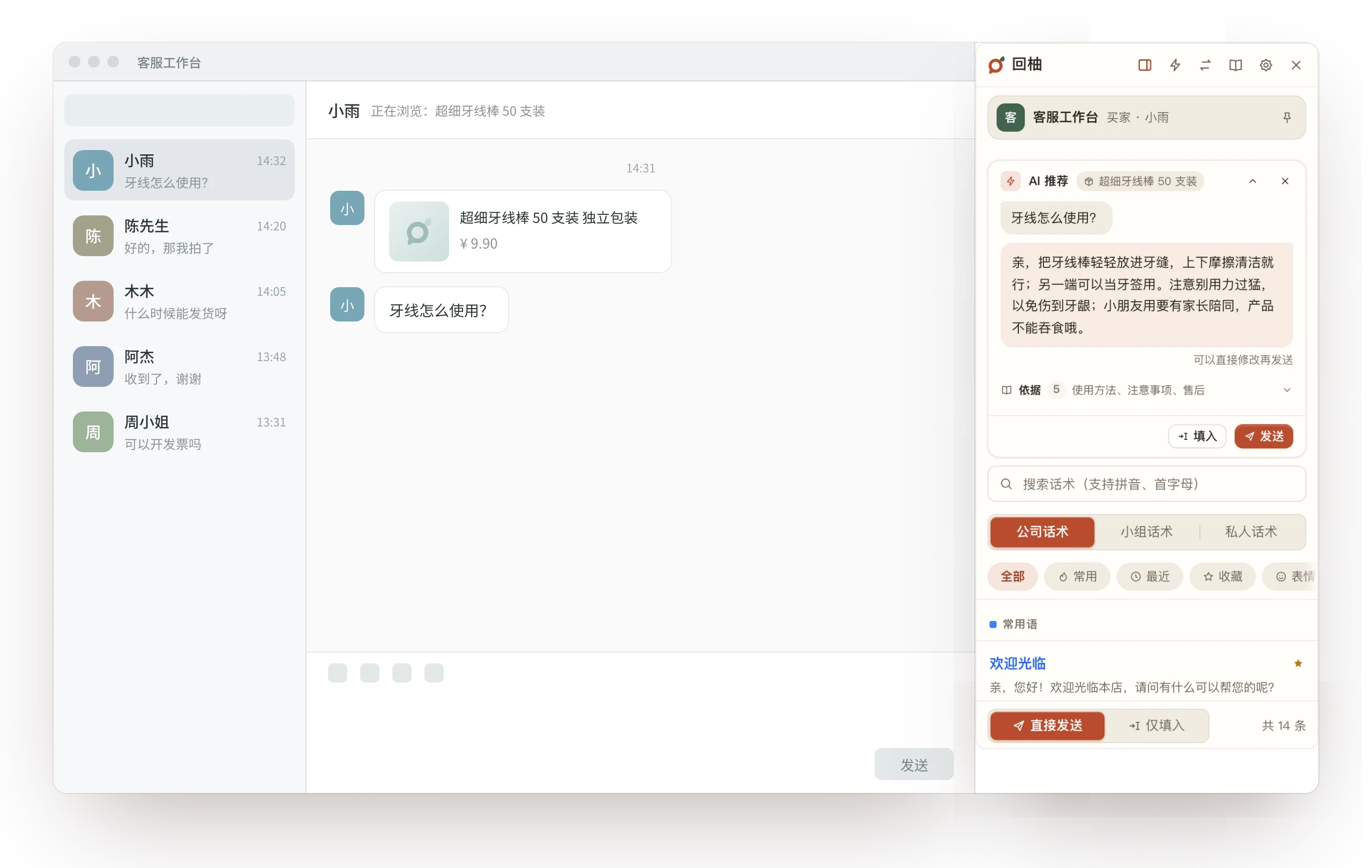Open 小雨 conversation in list
The image size is (1372, 868).
tap(180, 170)
